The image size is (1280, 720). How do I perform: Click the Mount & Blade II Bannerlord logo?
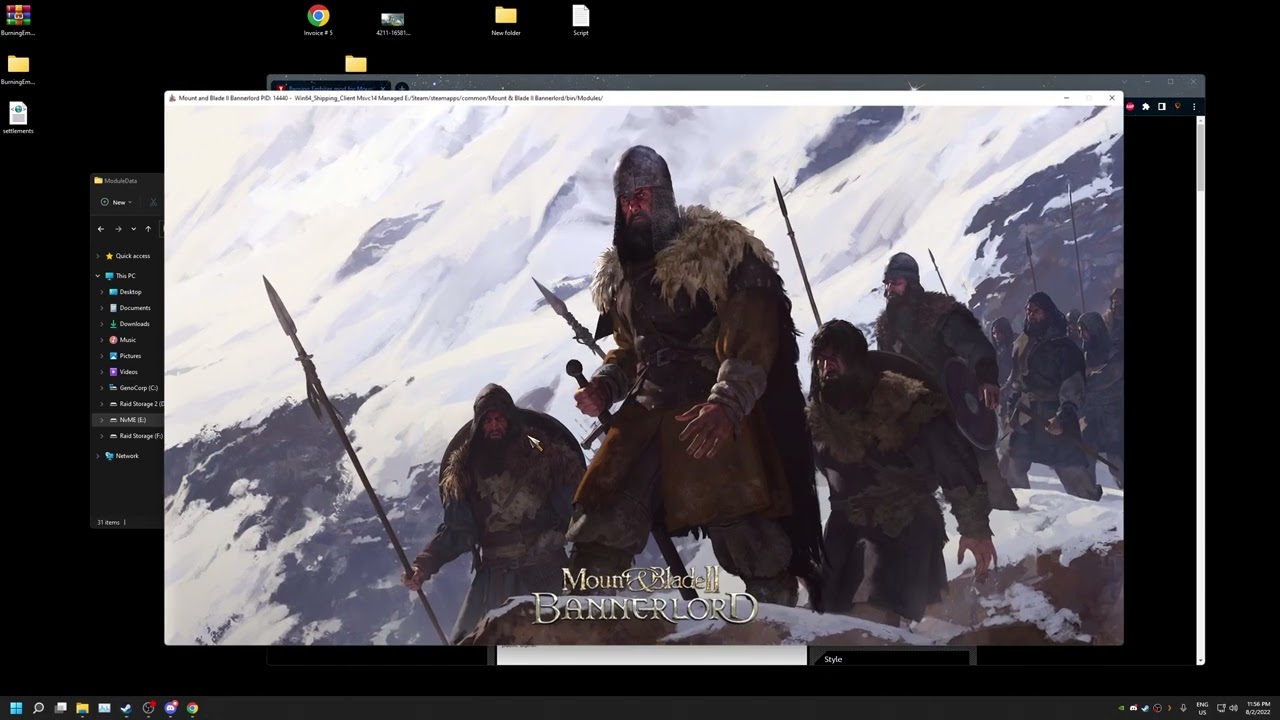tap(644, 596)
